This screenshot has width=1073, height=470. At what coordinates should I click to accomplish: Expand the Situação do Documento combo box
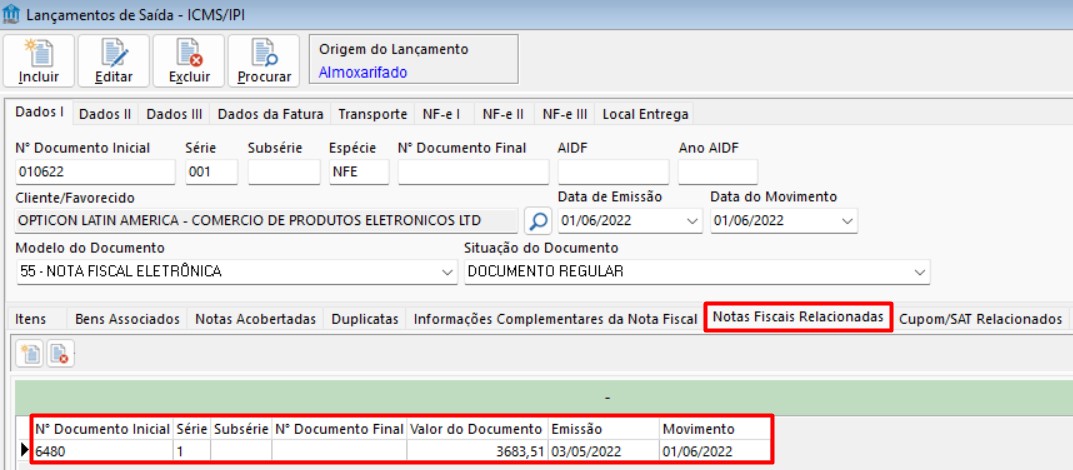(x=920, y=272)
